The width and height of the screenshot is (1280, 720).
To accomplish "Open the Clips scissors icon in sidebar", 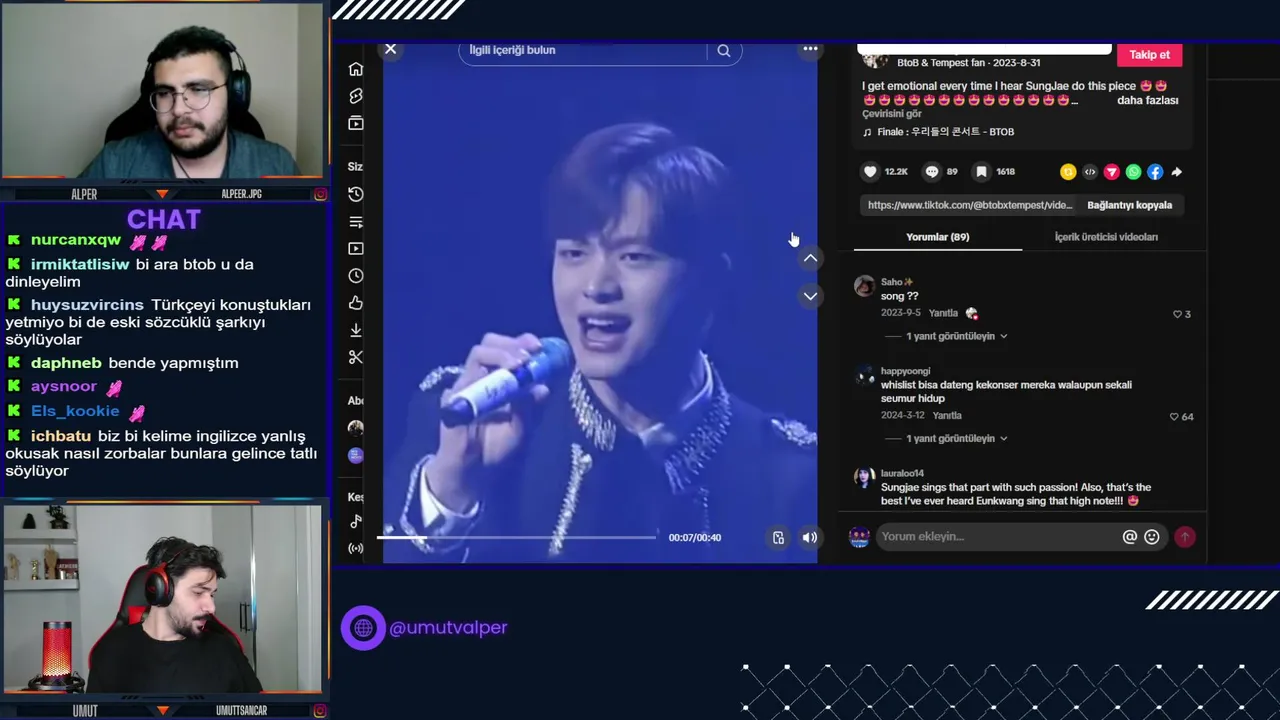I will click(356, 357).
